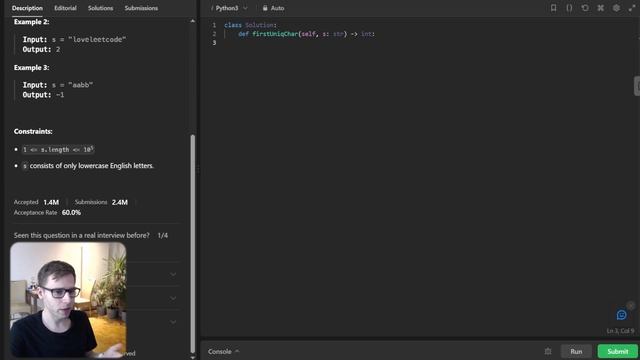Expand the first collapsed section chevron below interview question

(x=173, y=274)
